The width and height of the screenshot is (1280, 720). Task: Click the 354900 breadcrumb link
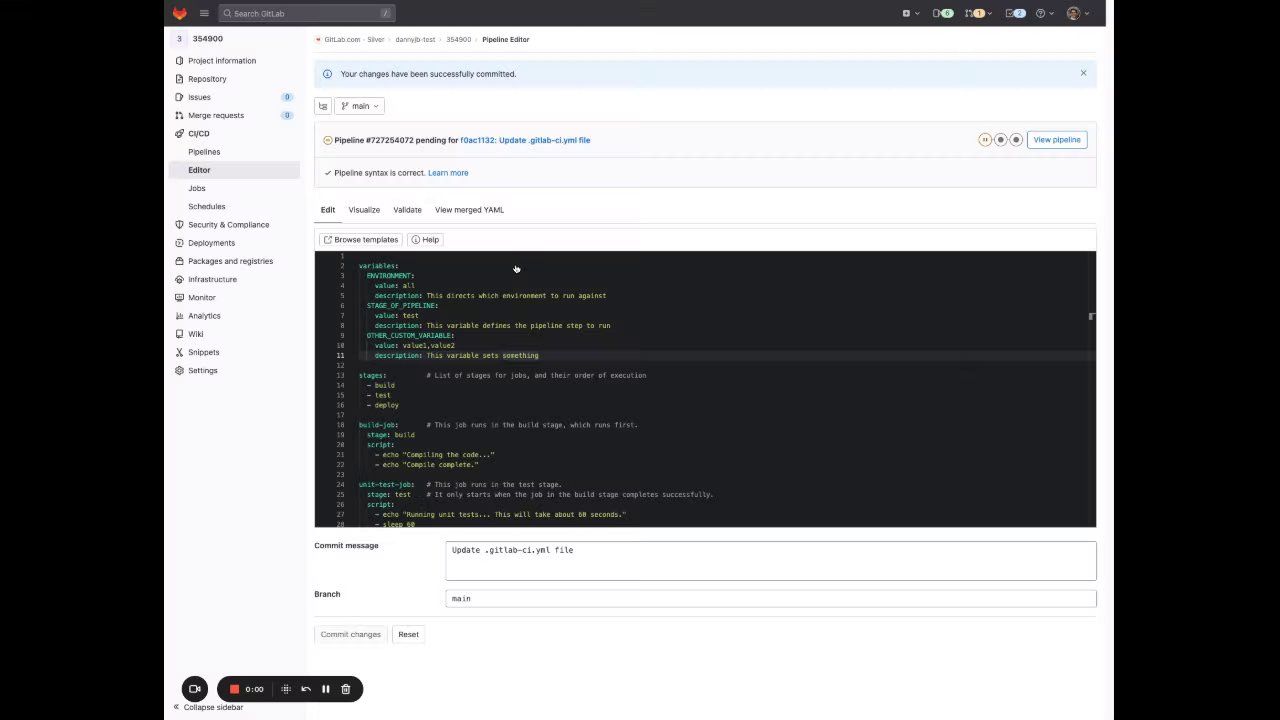coord(458,40)
